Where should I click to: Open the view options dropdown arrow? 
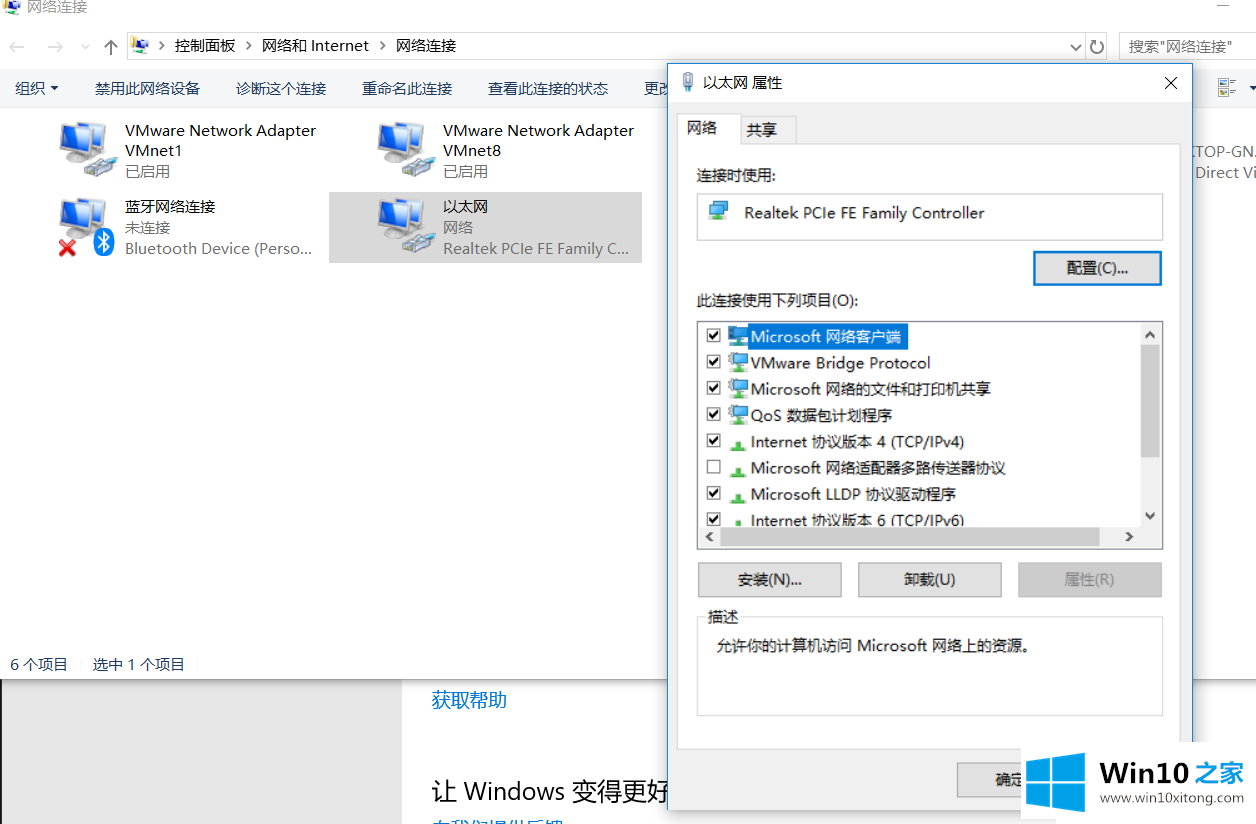click(x=1251, y=88)
